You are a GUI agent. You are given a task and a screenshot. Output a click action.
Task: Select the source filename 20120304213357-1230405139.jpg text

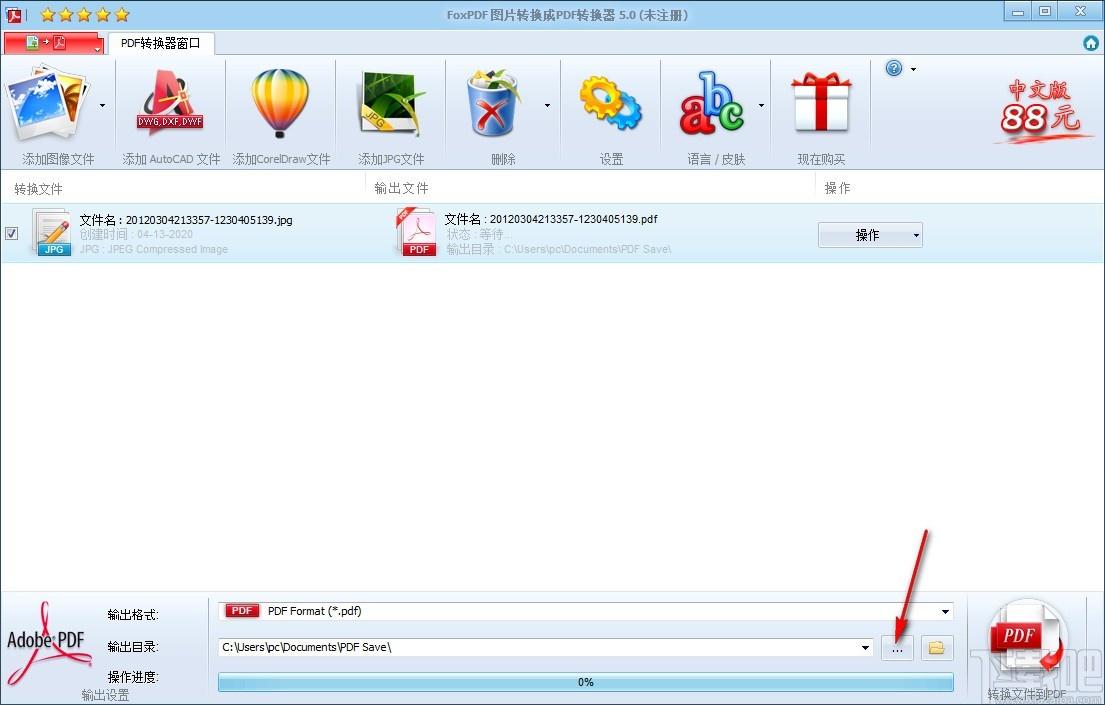(x=209, y=220)
